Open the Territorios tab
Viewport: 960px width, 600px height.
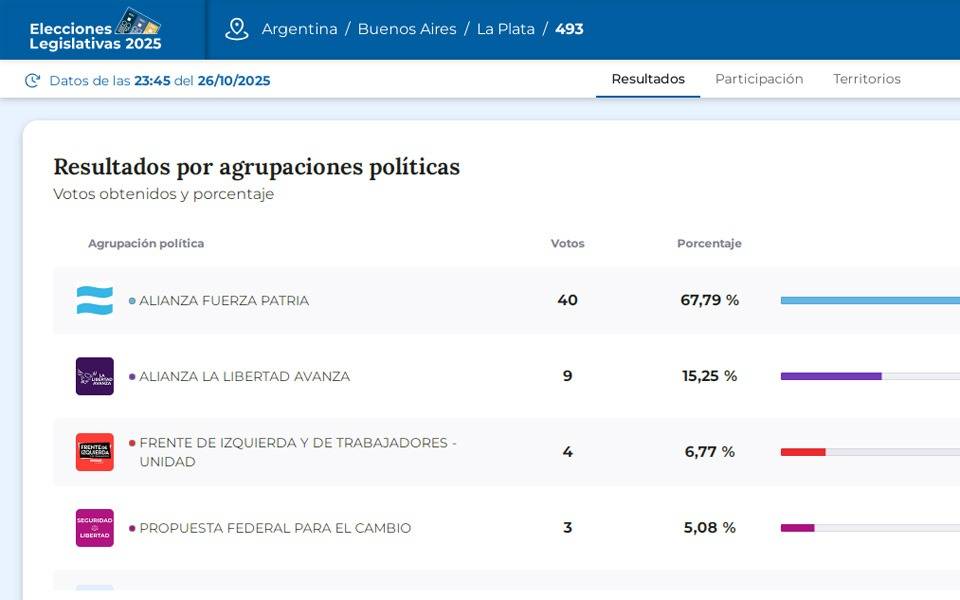tap(867, 79)
